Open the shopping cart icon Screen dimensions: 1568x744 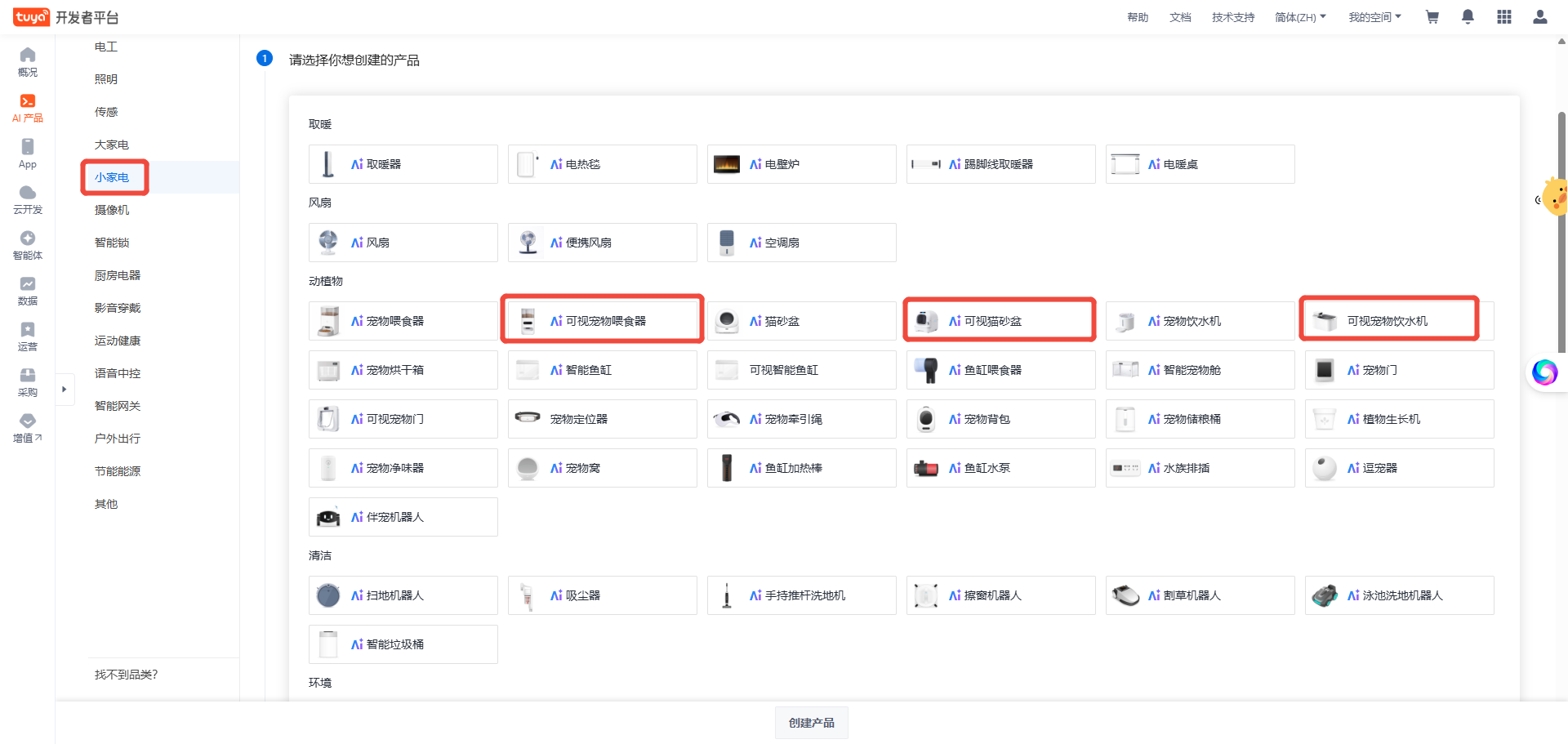pyautogui.click(x=1432, y=17)
